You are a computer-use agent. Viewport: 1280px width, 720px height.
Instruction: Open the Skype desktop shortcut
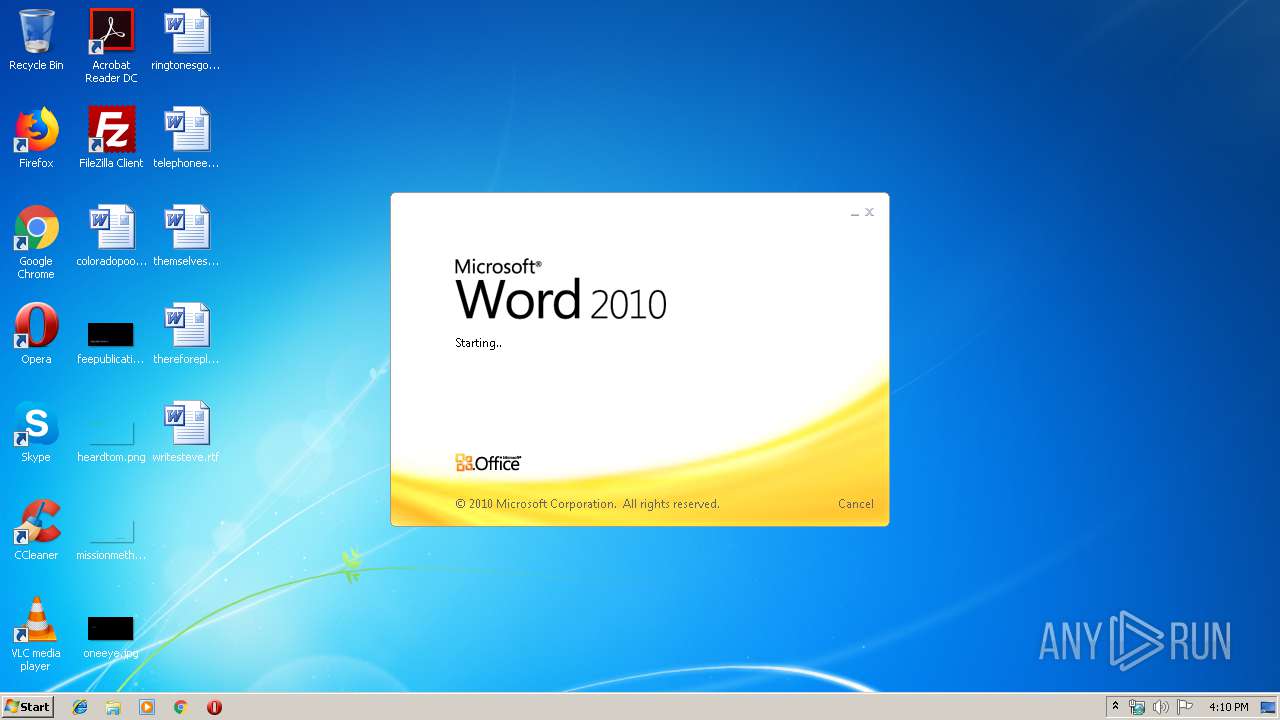pos(36,432)
